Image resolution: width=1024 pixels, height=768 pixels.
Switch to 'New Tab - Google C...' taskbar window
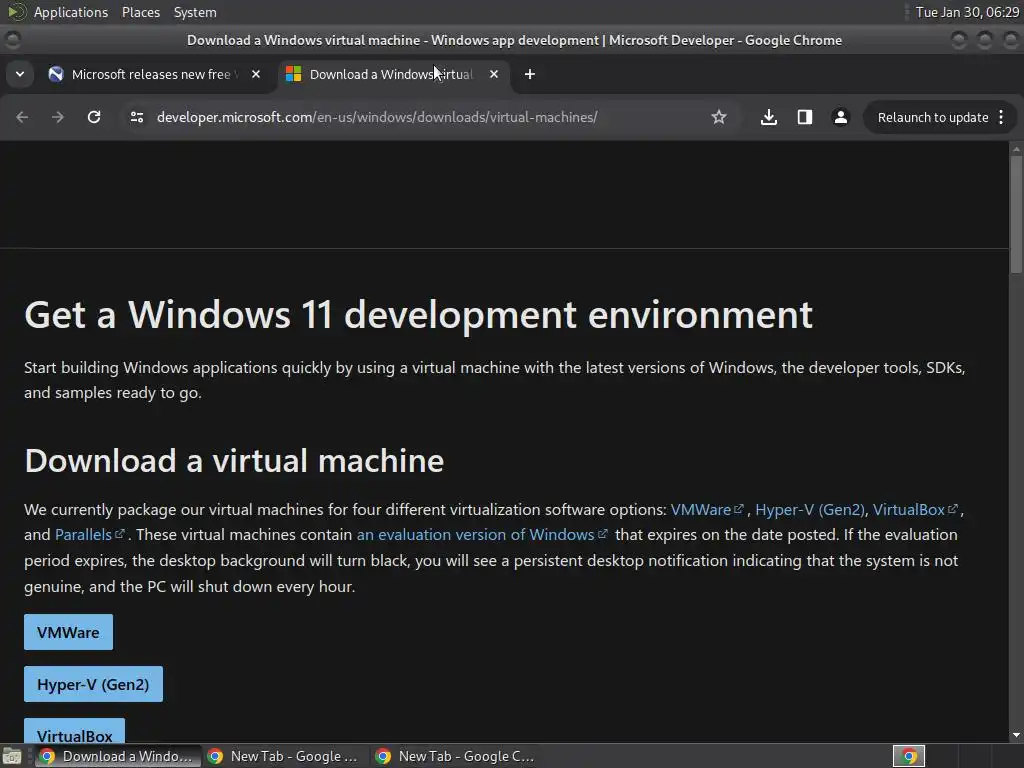tap(455, 756)
